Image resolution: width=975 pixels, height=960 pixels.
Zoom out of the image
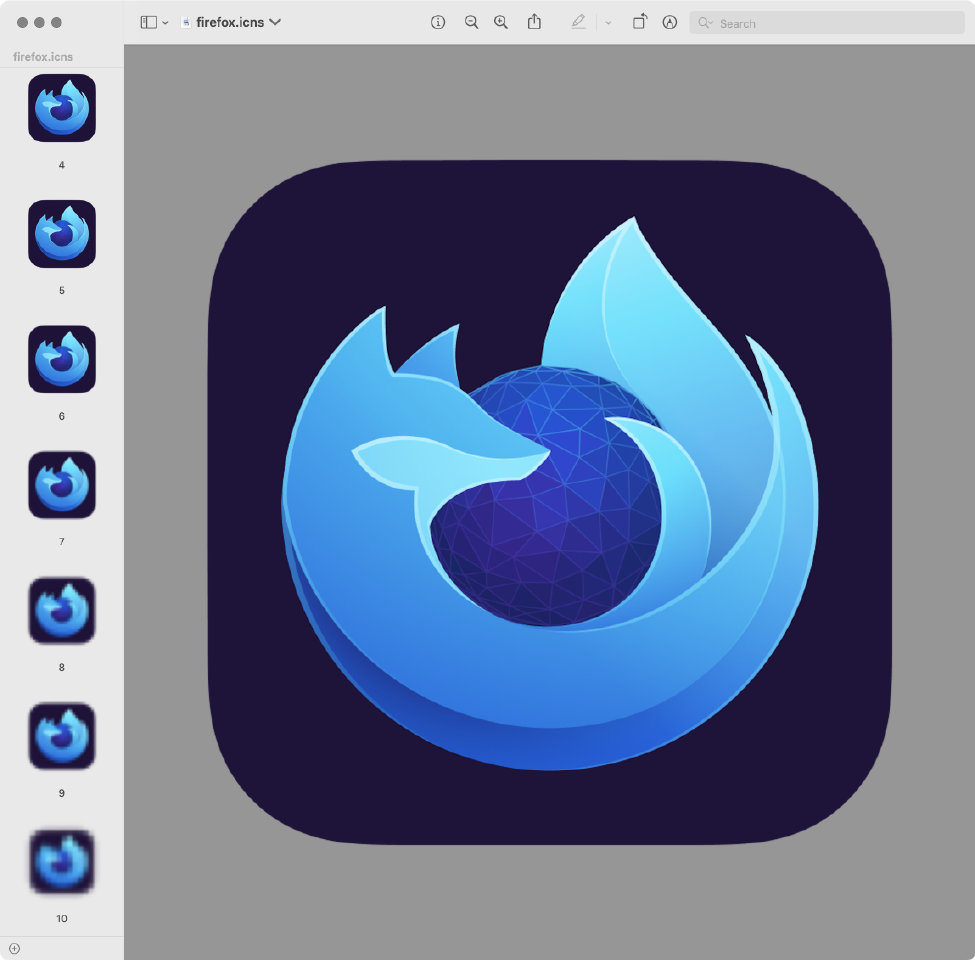click(x=471, y=22)
